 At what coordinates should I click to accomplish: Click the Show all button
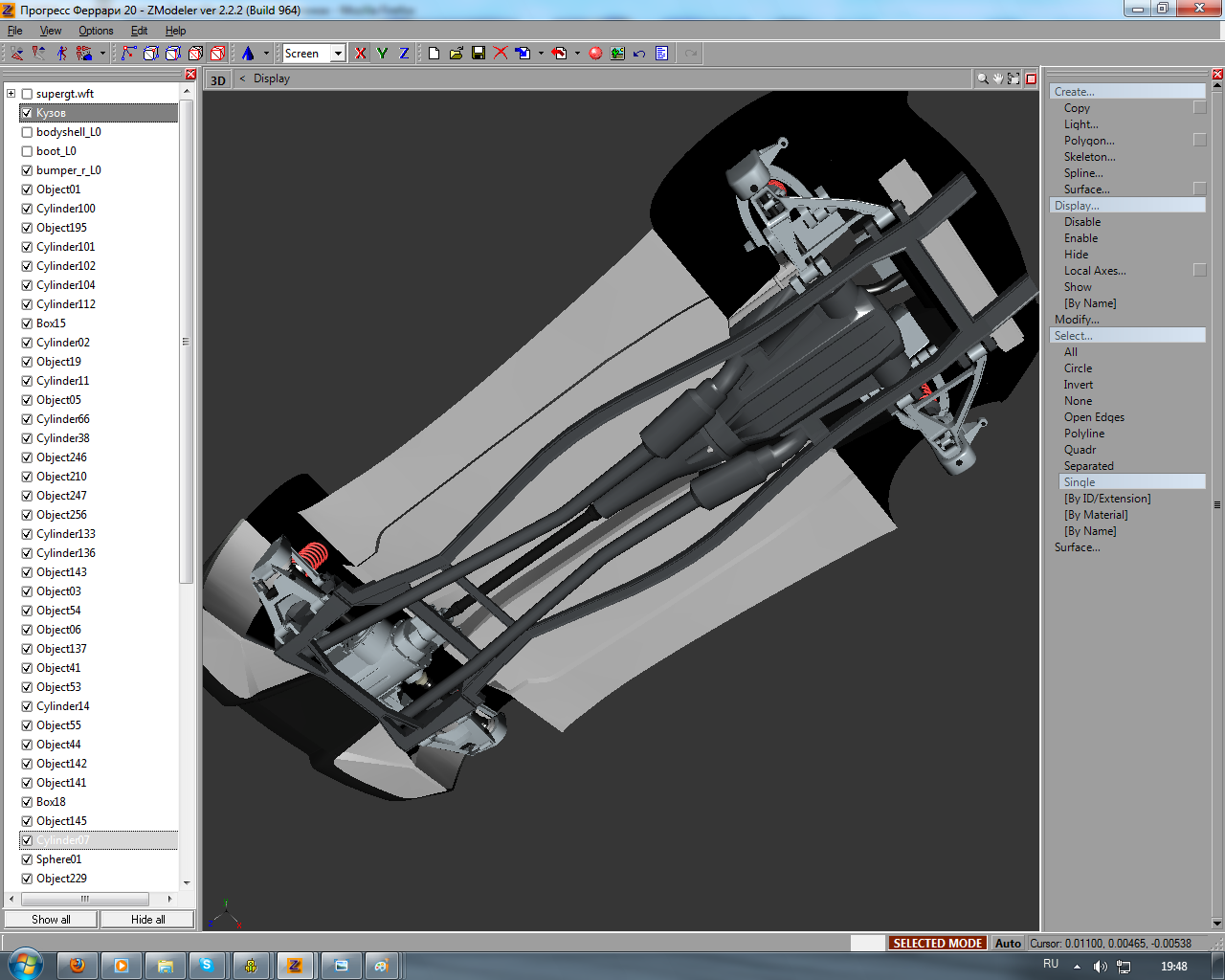point(51,919)
